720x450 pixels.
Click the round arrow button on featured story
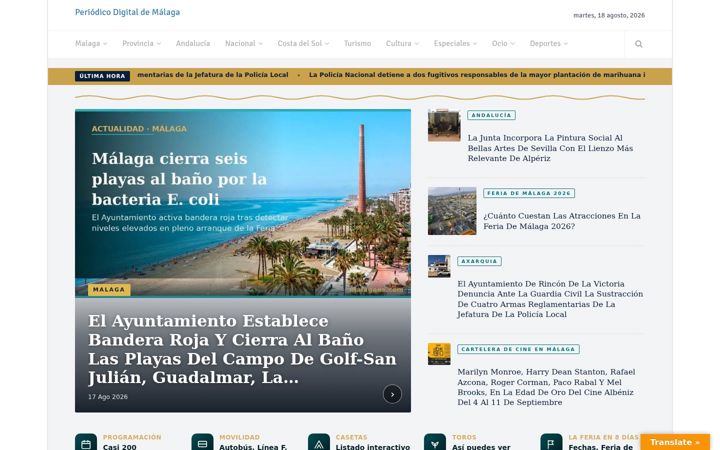(392, 394)
